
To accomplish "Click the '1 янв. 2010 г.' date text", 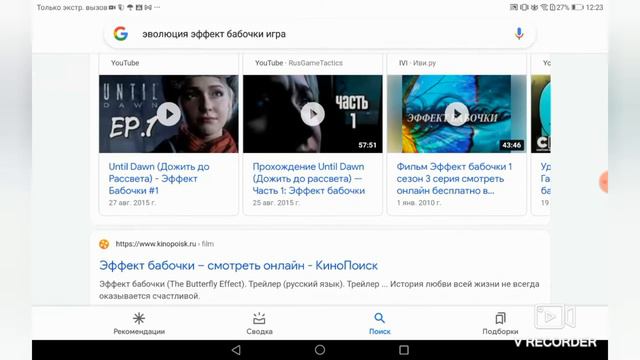I will [419, 203].
